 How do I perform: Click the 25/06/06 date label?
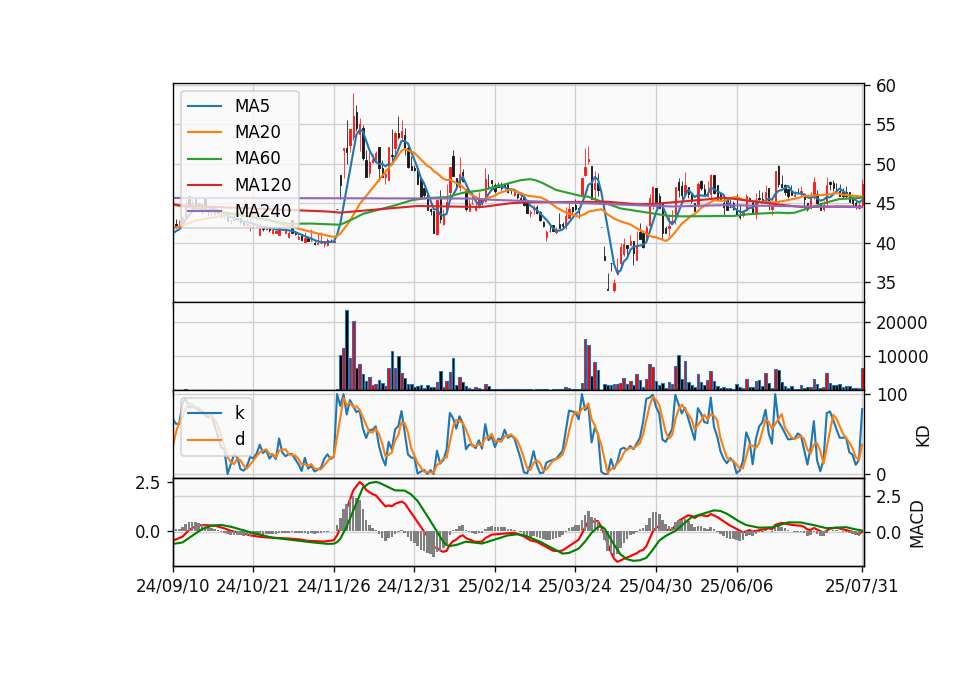tap(737, 586)
